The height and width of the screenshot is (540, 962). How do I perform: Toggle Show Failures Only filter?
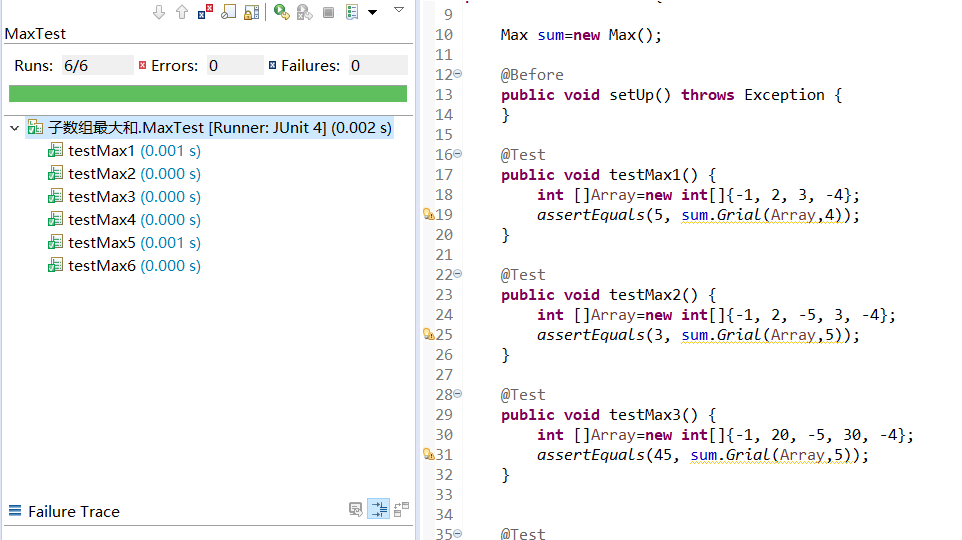click(206, 12)
